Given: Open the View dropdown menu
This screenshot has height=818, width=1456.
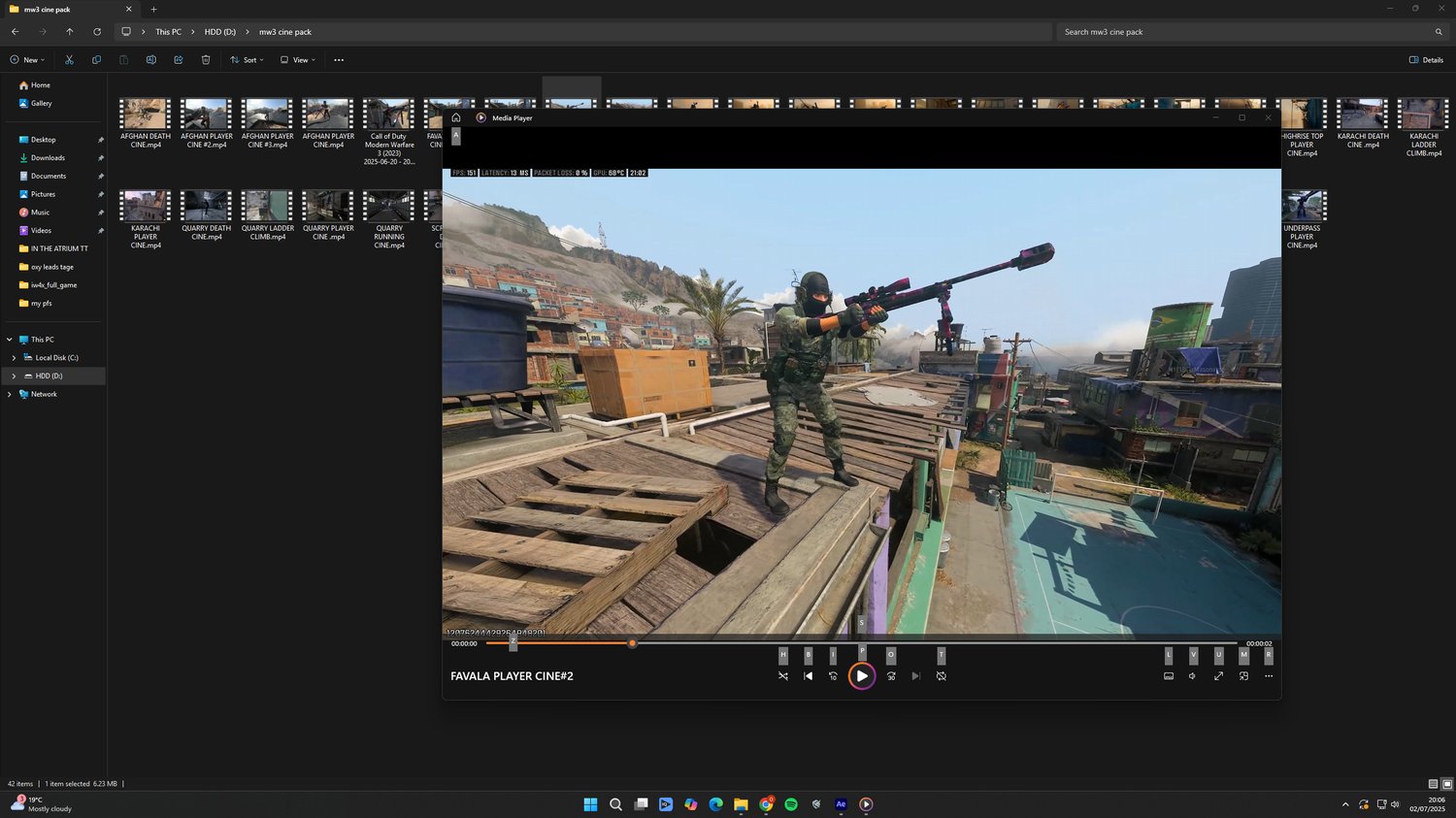Looking at the screenshot, I should click(x=298, y=60).
